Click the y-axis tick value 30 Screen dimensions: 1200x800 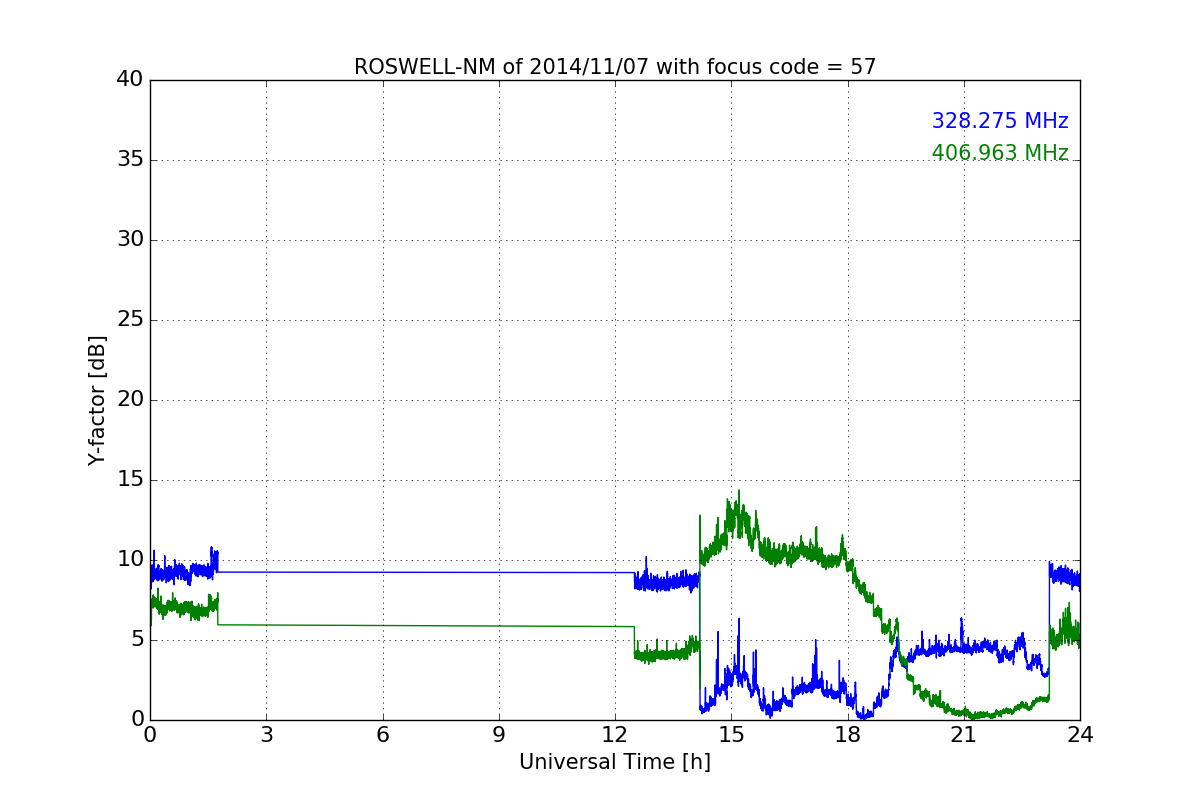(130, 240)
